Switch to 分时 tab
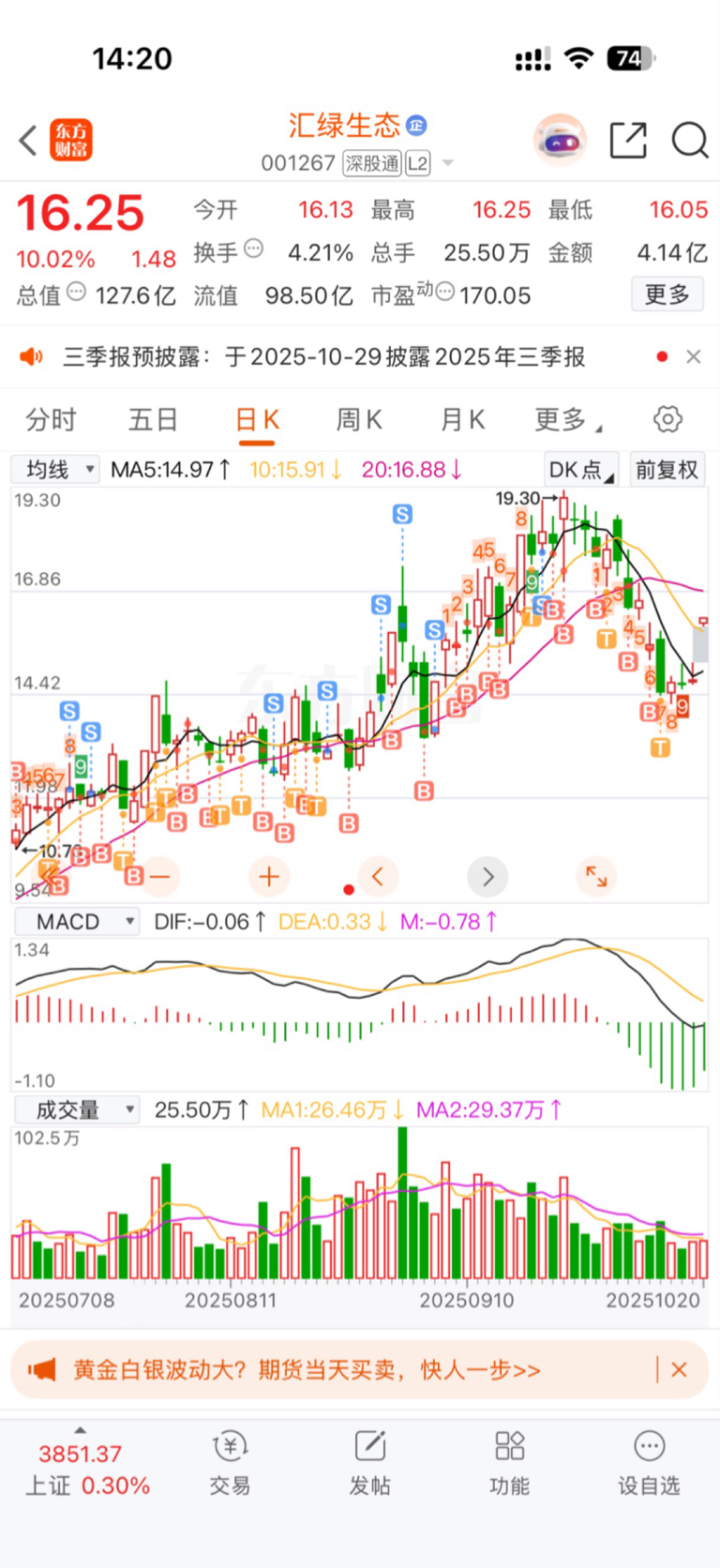 (x=51, y=419)
